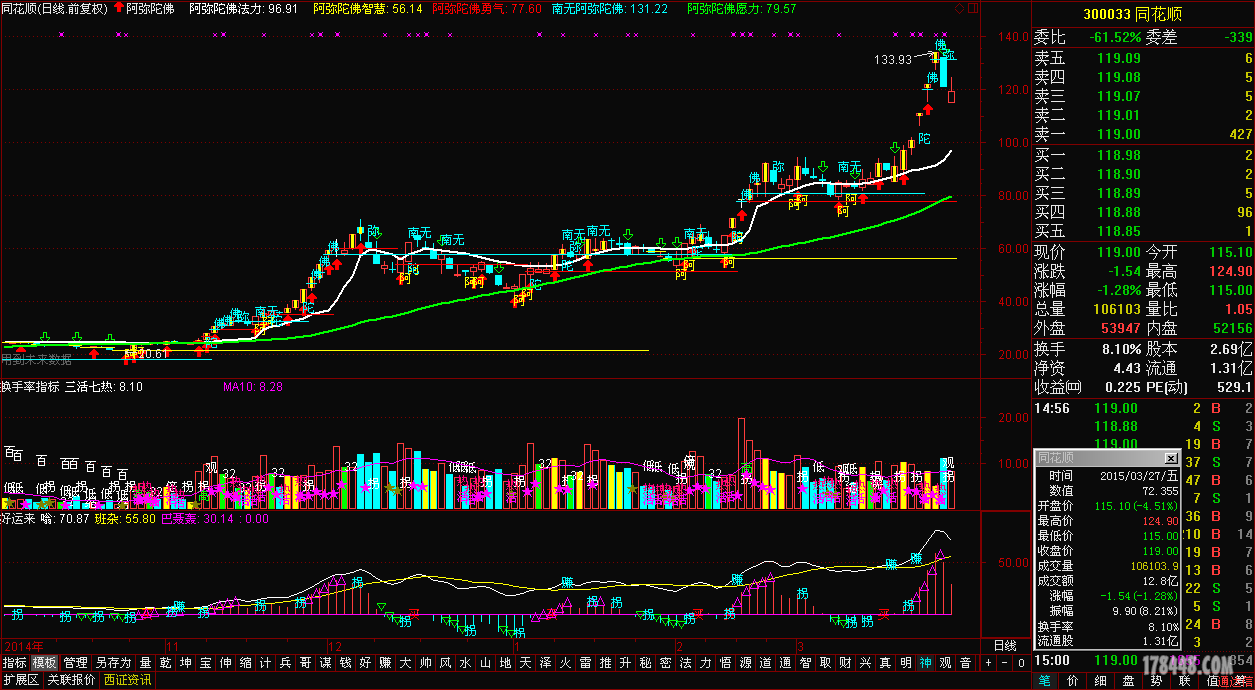Screen dimensions: 1255x690
Task: Select the highlighted 神 template button
Action: click(925, 662)
